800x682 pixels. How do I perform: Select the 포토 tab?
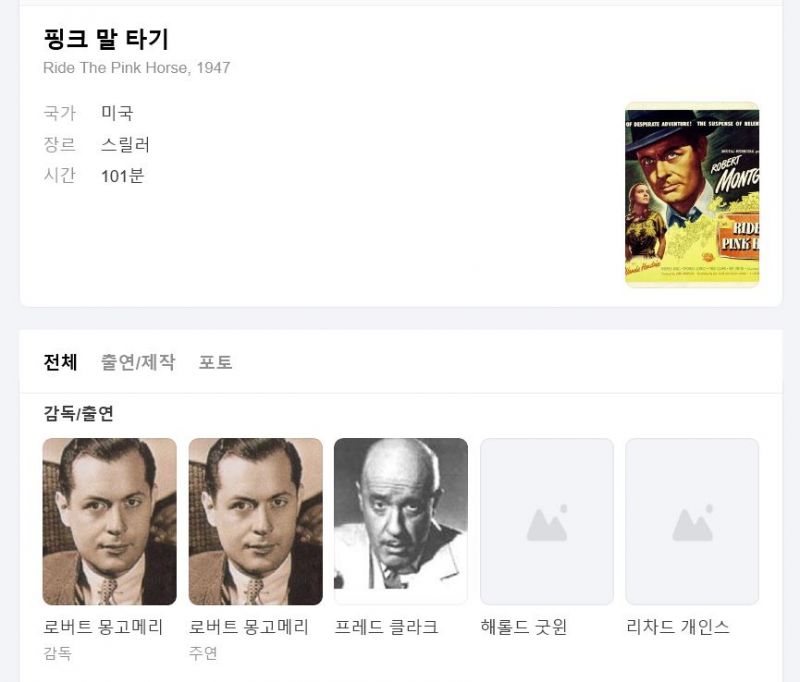[x=216, y=362]
